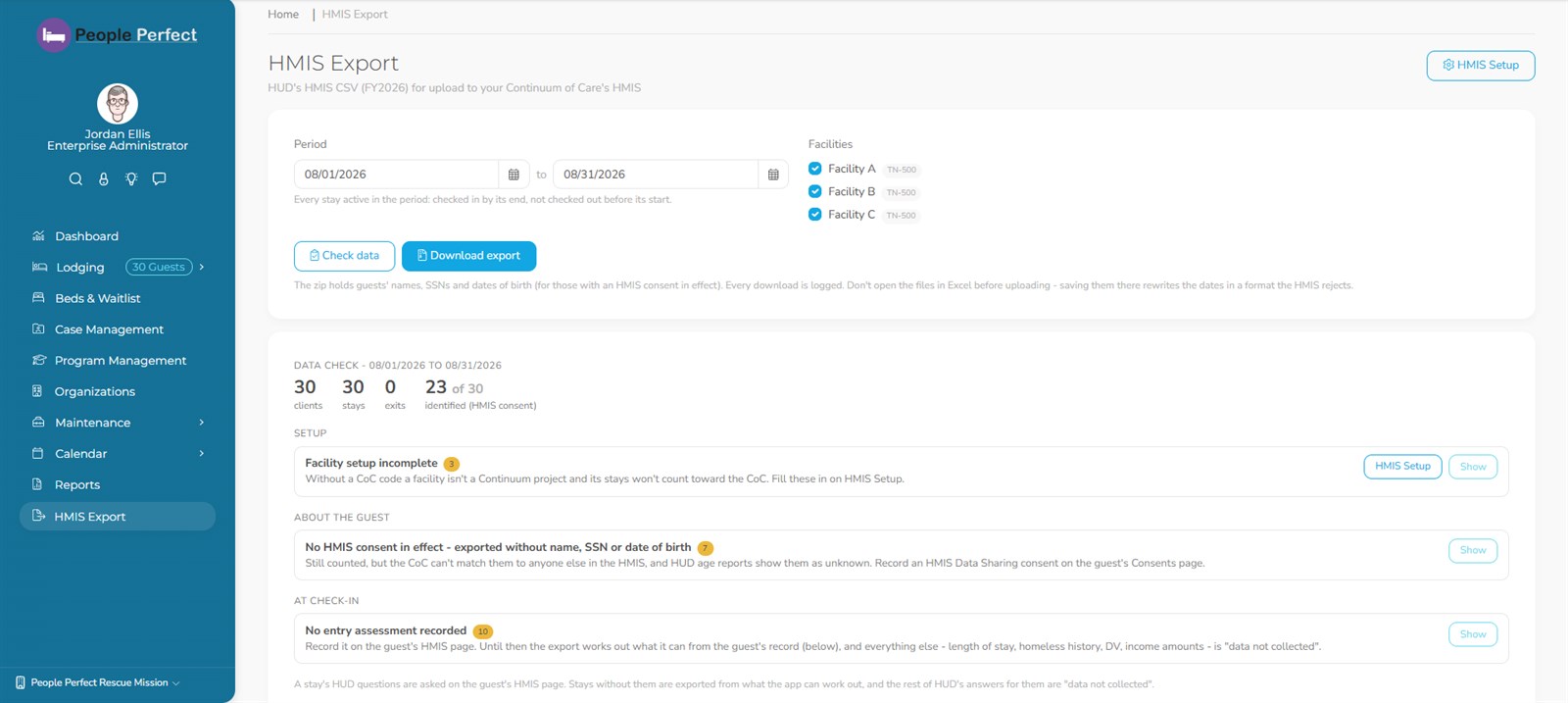Show stays with No entry assessment recorded

tap(1473, 634)
